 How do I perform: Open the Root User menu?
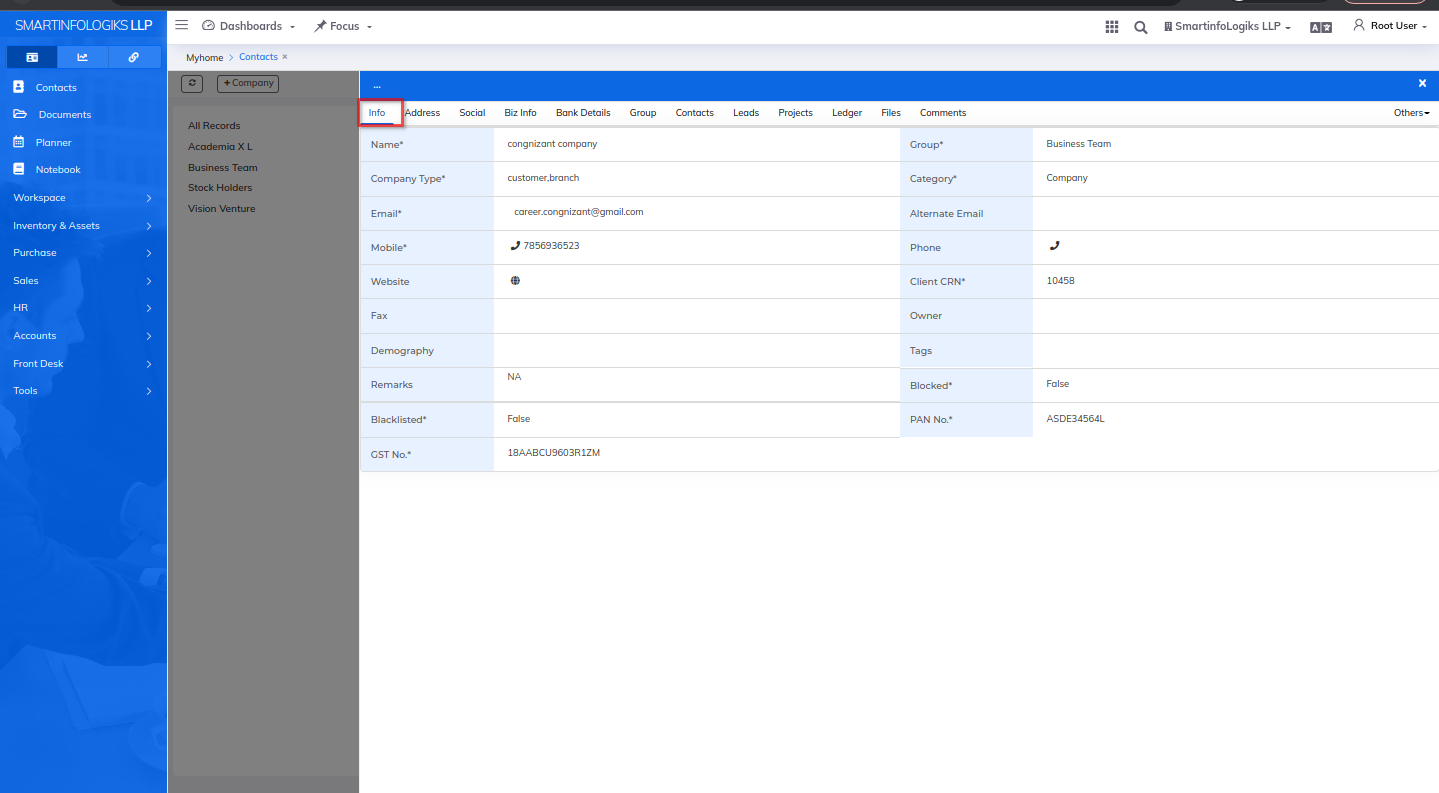pyautogui.click(x=1390, y=26)
